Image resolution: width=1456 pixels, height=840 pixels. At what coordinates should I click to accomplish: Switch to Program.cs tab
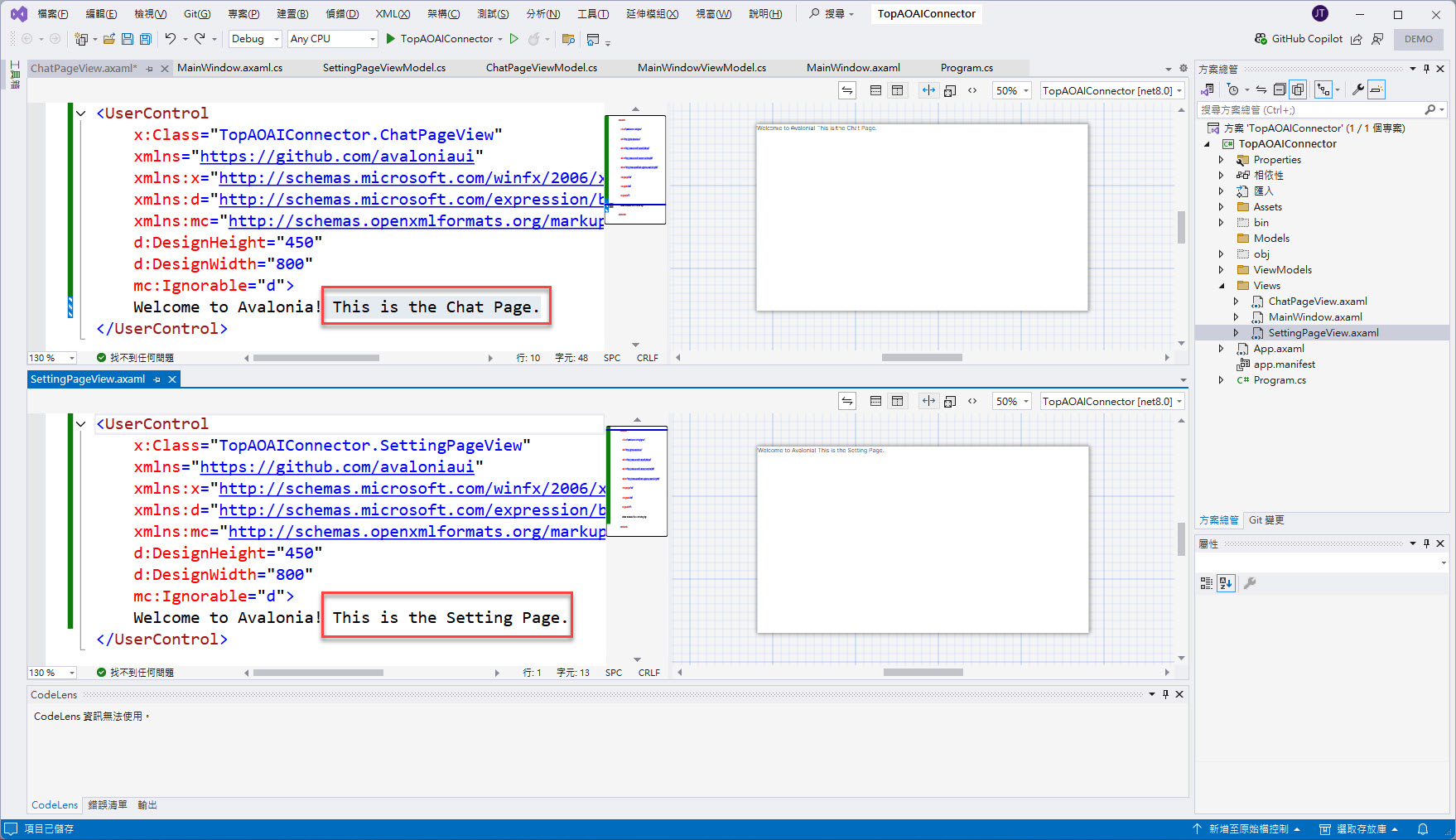point(967,68)
